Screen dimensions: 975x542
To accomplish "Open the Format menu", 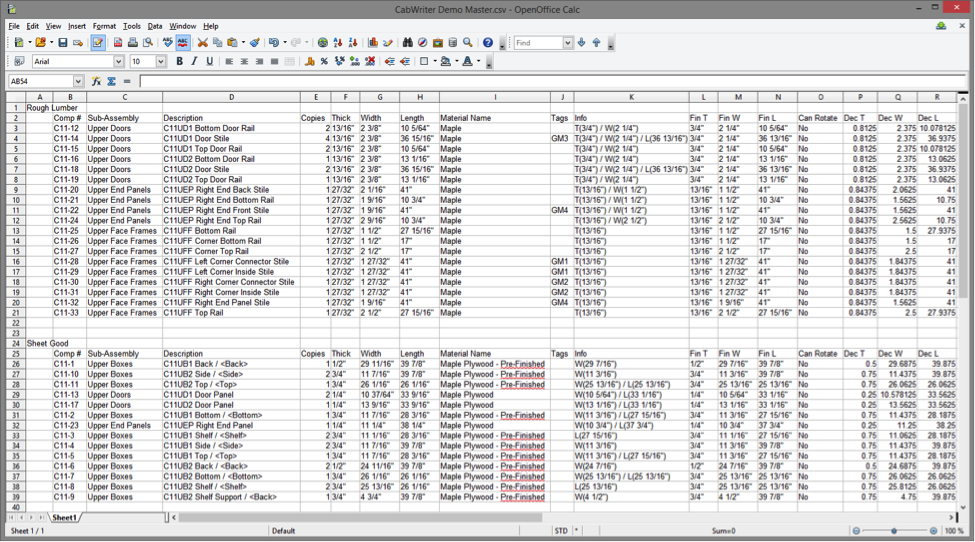I will (104, 25).
